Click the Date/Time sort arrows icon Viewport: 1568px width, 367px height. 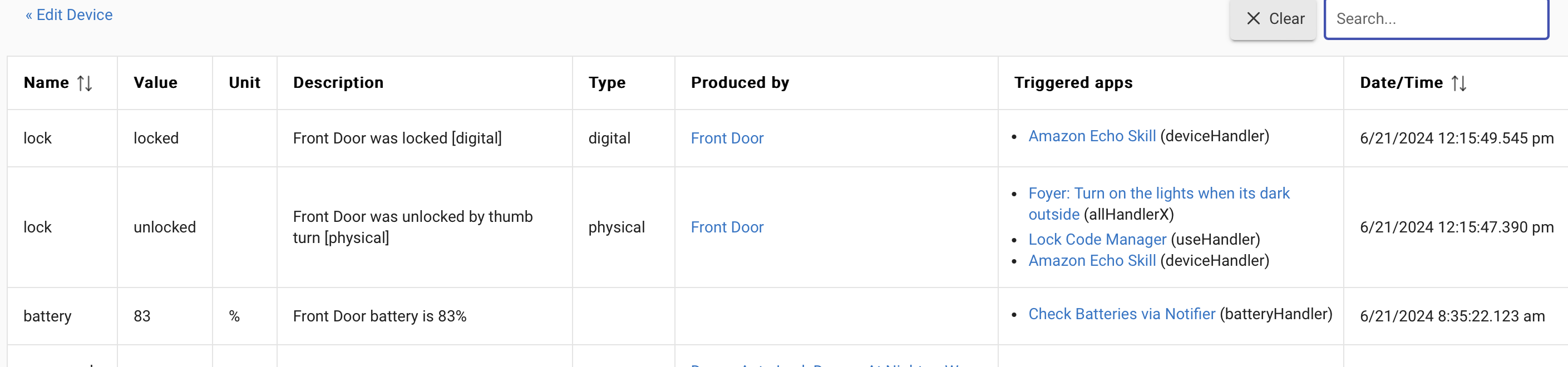pyautogui.click(x=1458, y=83)
